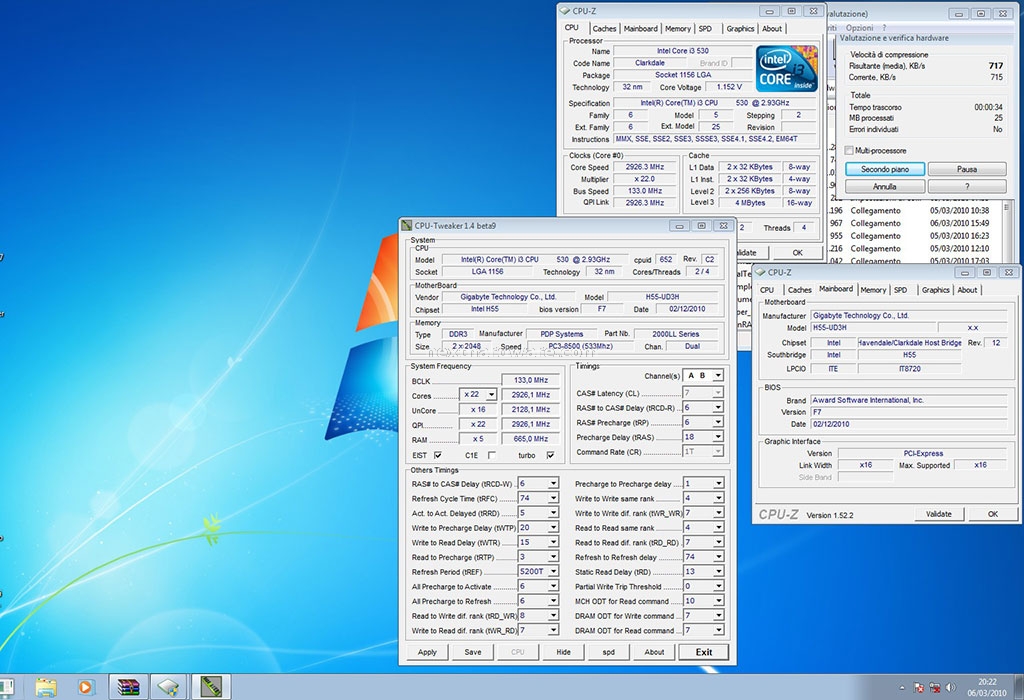Open the MCH ODT for Read command dropdown
The width and height of the screenshot is (1024, 700).
(x=718, y=601)
